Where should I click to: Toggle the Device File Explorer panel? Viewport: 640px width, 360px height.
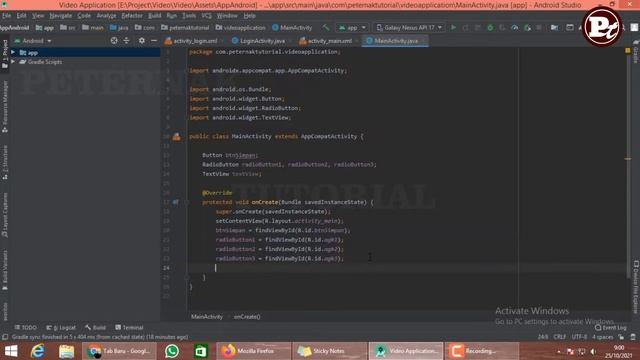(x=636, y=287)
